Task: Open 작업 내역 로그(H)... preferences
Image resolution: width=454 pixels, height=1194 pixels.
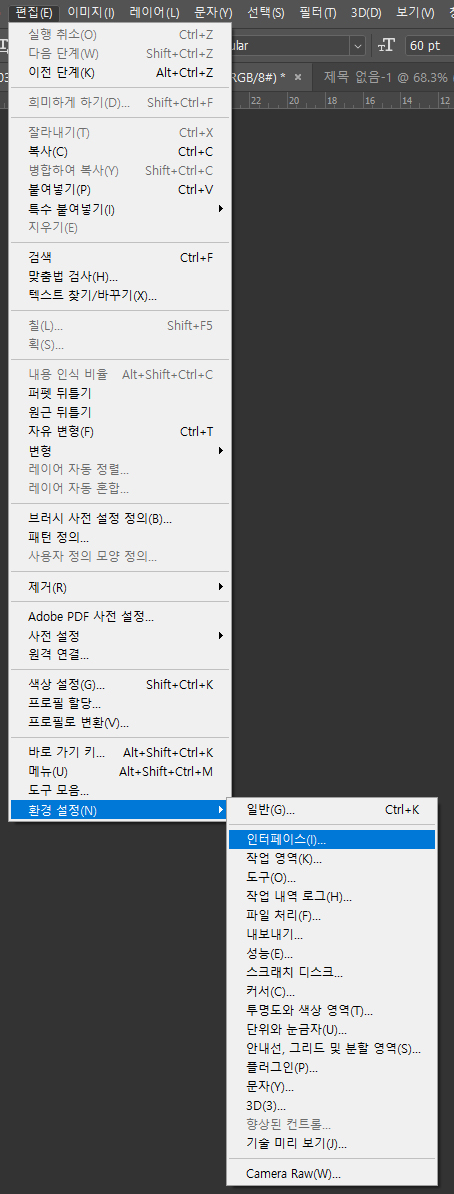Action: 331,896
